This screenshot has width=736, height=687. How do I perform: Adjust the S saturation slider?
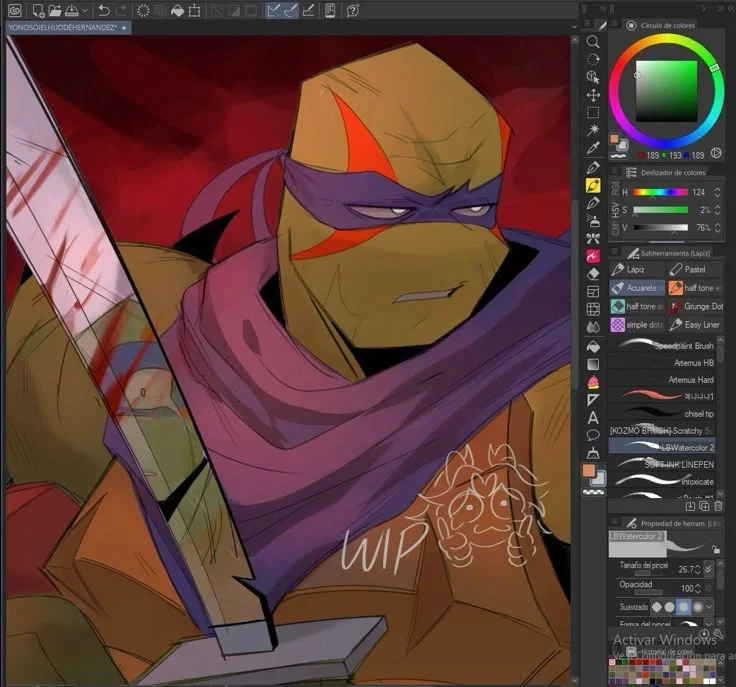(660, 210)
